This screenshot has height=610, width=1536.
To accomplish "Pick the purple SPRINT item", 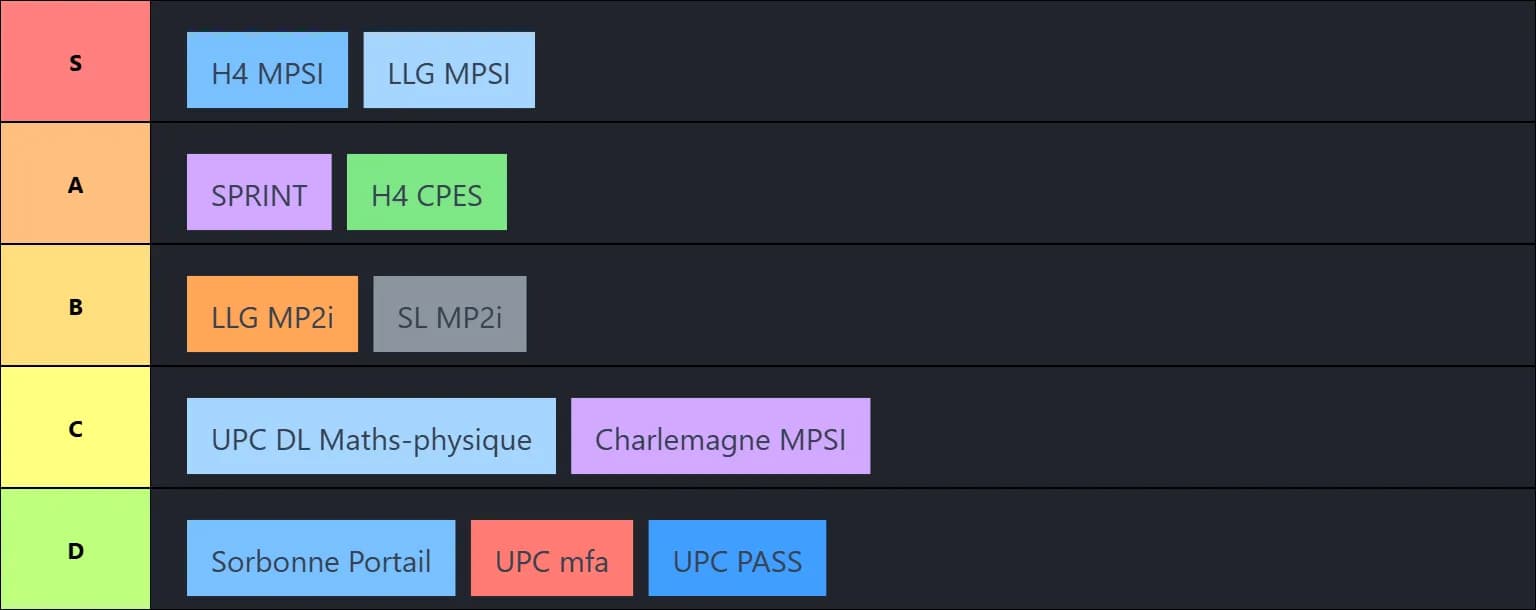I will pyautogui.click(x=259, y=192).
